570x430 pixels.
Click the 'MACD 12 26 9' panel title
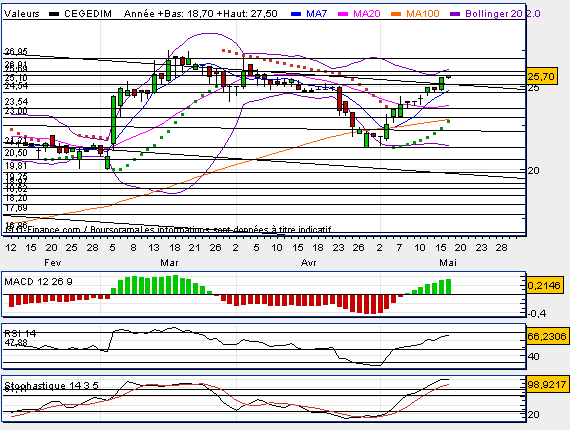click(38, 282)
